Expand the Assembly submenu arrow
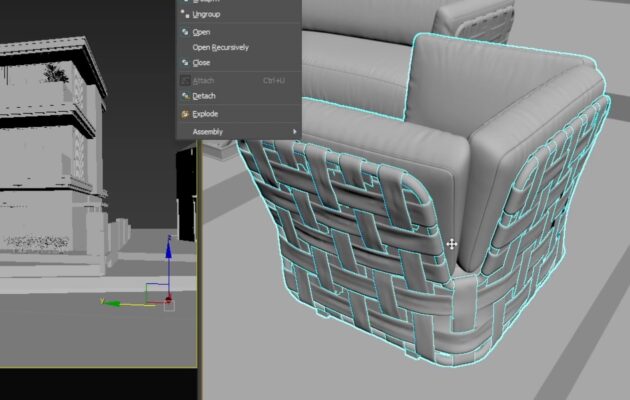Screen dimensions: 630x400 point(294,132)
